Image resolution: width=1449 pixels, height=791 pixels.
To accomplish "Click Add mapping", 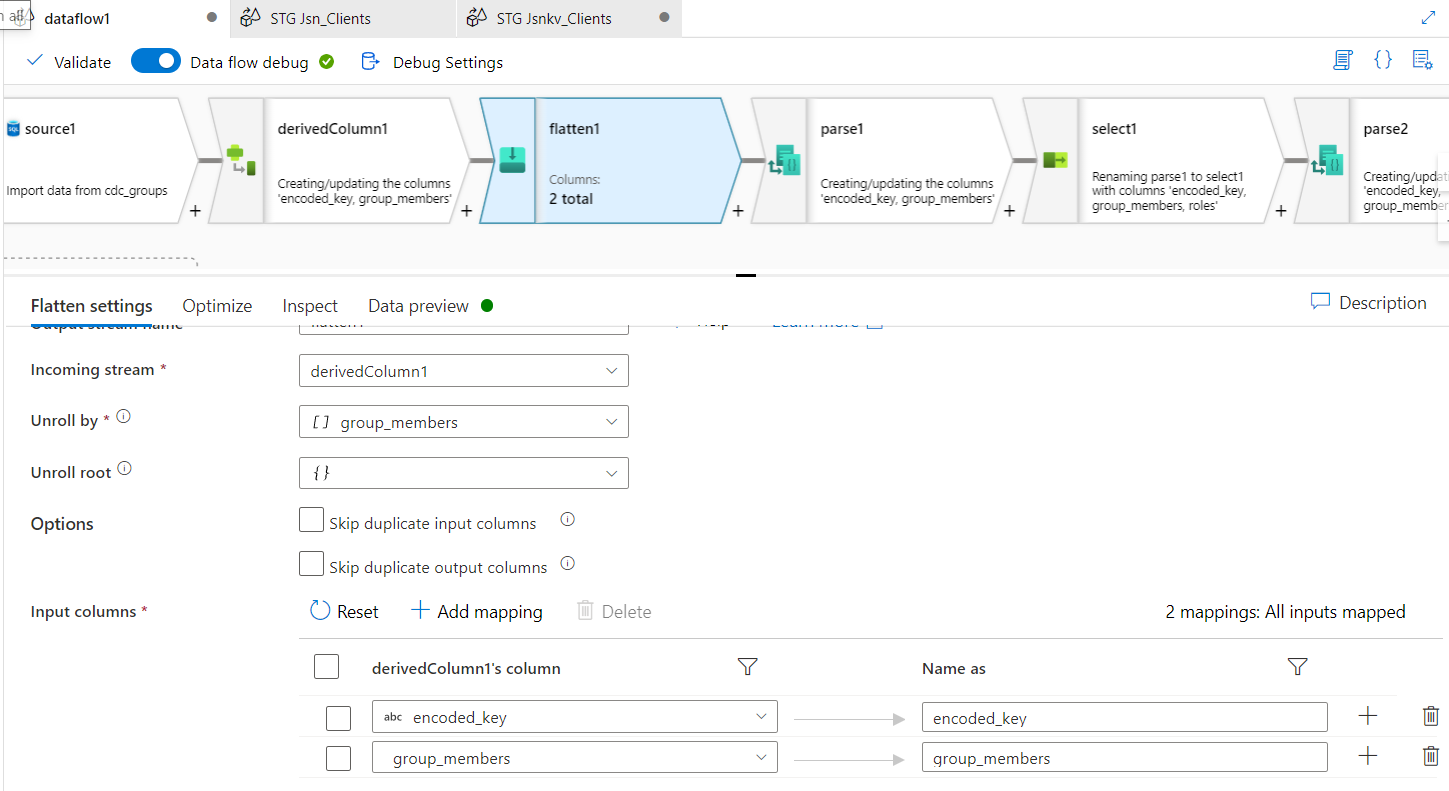I will pos(477,611).
